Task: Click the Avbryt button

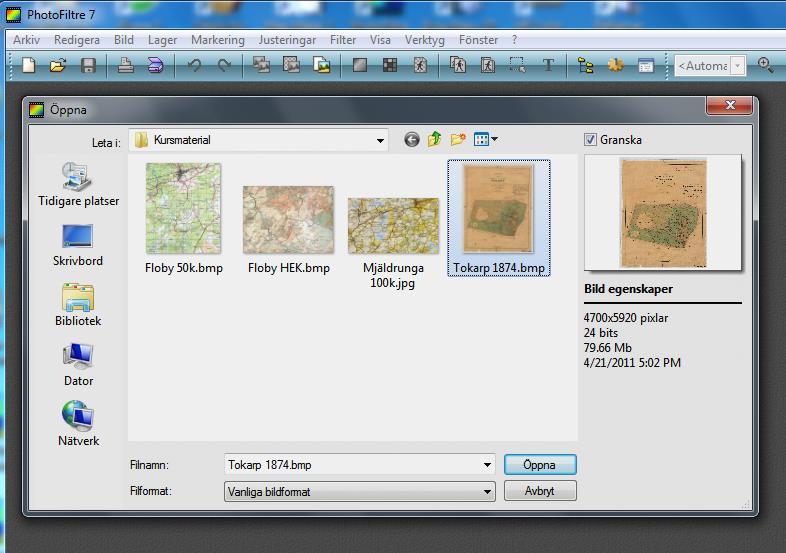Action: click(x=540, y=491)
